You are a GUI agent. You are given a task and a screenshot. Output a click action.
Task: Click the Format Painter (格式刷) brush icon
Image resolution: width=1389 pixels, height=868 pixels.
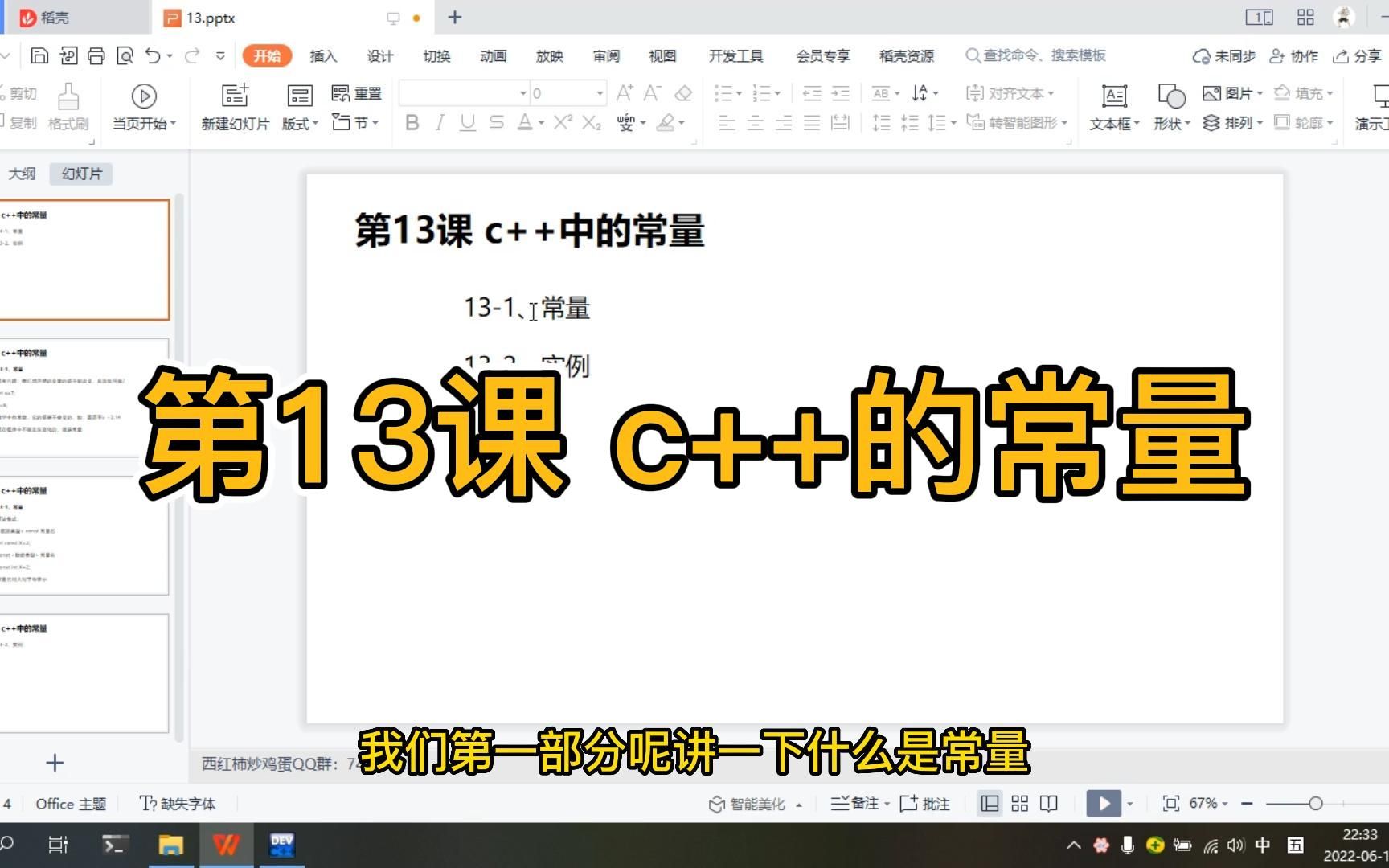pyautogui.click(x=68, y=96)
